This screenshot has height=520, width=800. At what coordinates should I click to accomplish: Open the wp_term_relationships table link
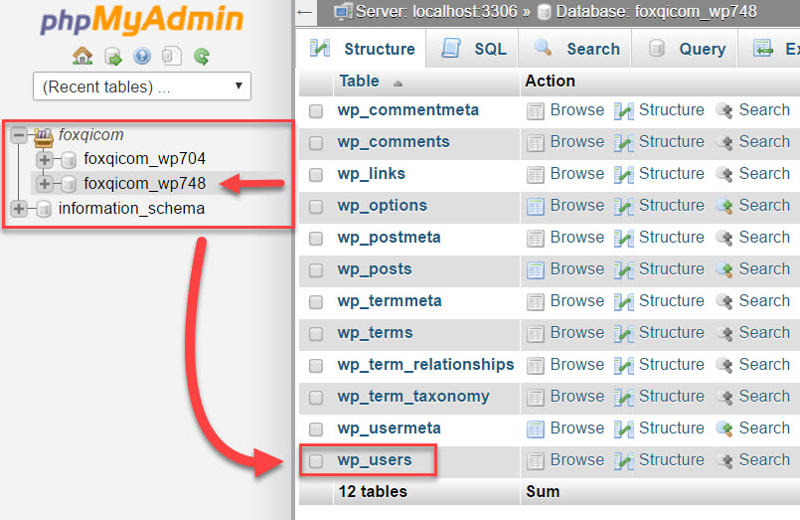pos(426,364)
